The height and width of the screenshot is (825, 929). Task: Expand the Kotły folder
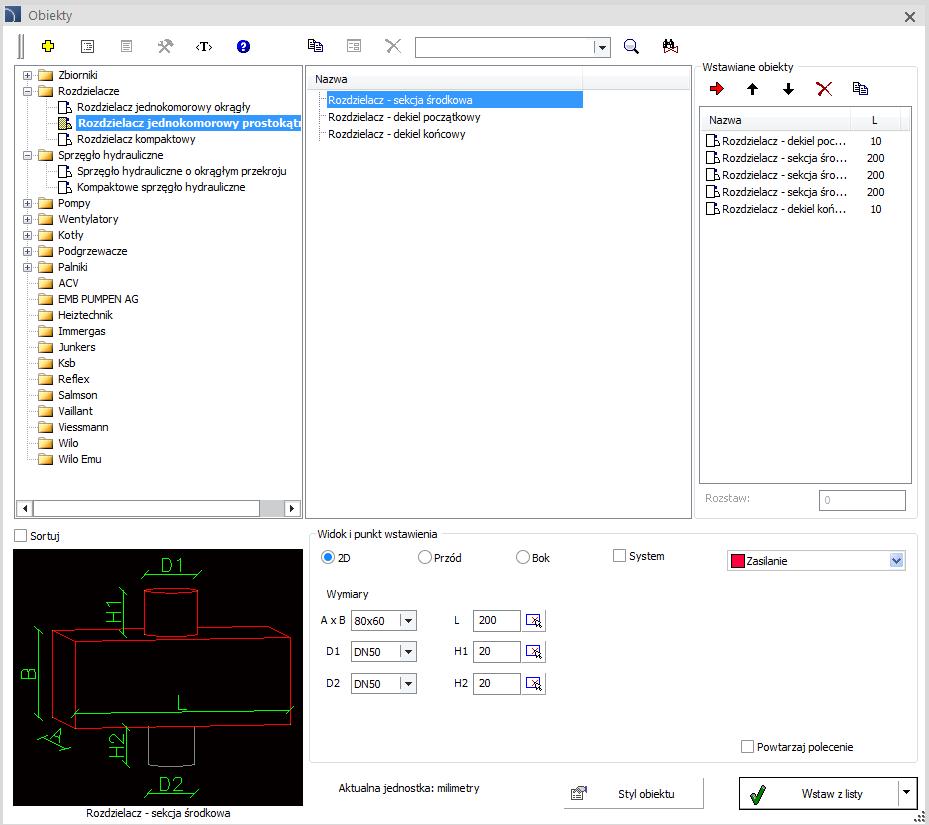(27, 235)
